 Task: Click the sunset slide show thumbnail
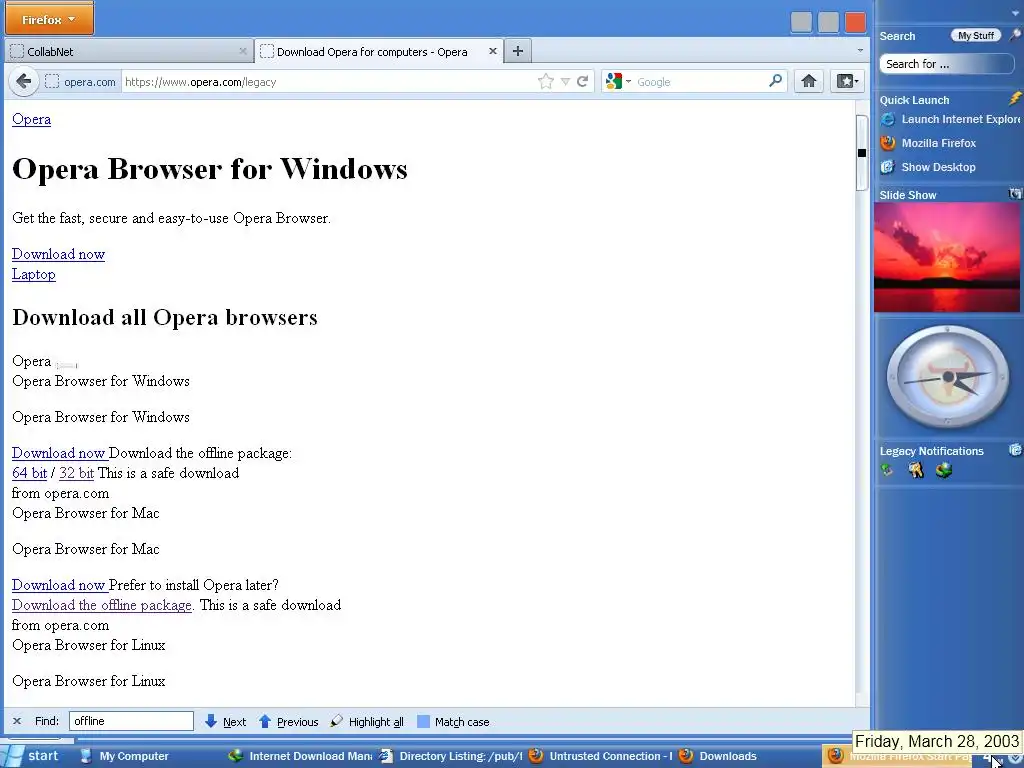coord(947,257)
